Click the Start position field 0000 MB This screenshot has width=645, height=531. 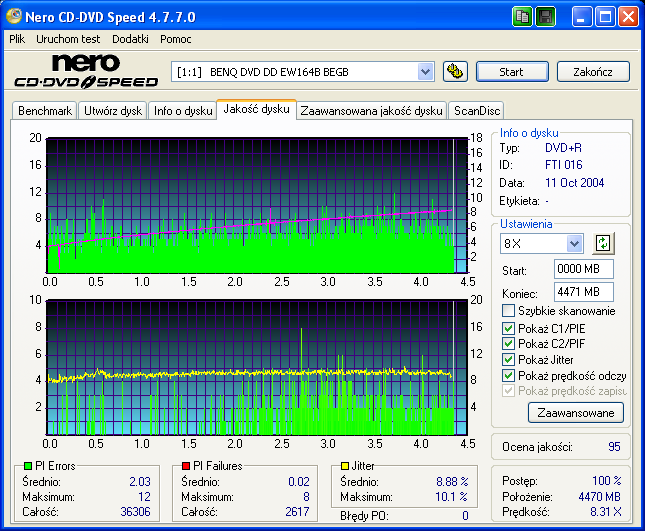[x=583, y=269]
